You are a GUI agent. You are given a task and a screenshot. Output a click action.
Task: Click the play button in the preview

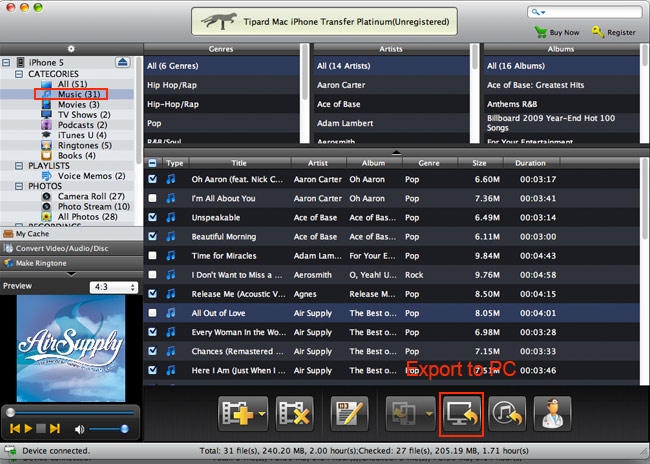(28, 428)
